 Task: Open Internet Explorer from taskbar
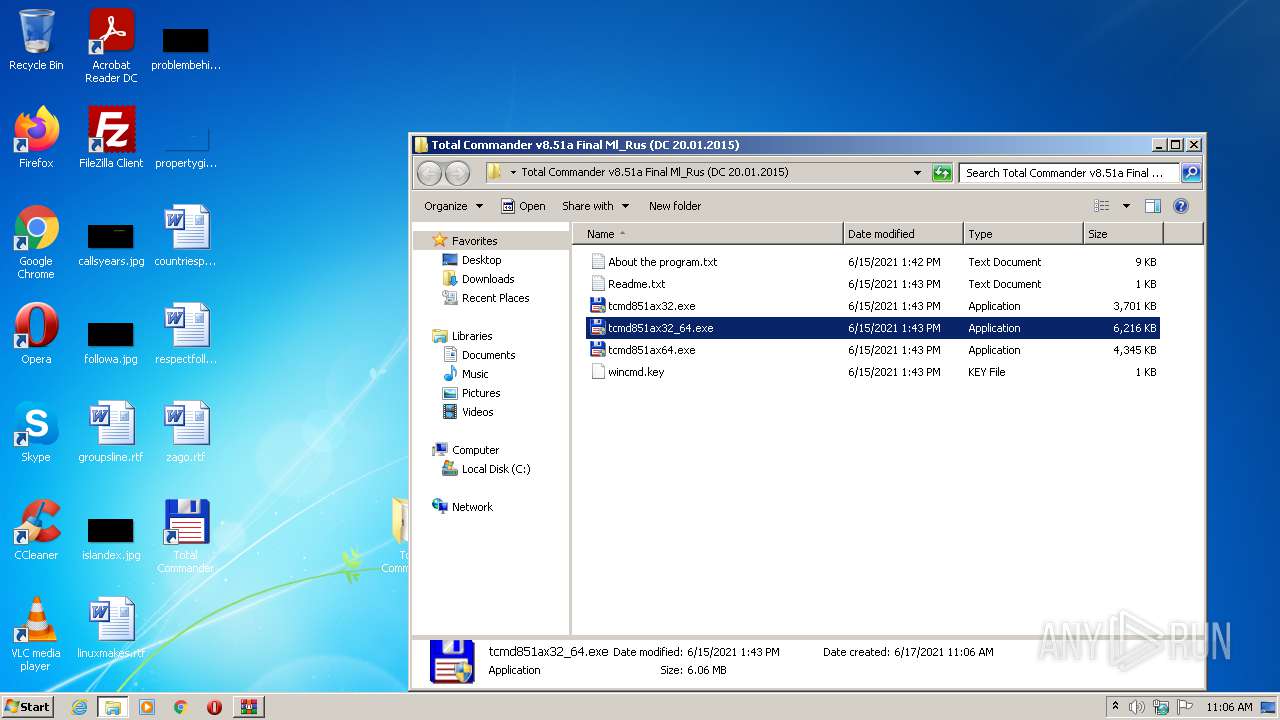[x=79, y=707]
